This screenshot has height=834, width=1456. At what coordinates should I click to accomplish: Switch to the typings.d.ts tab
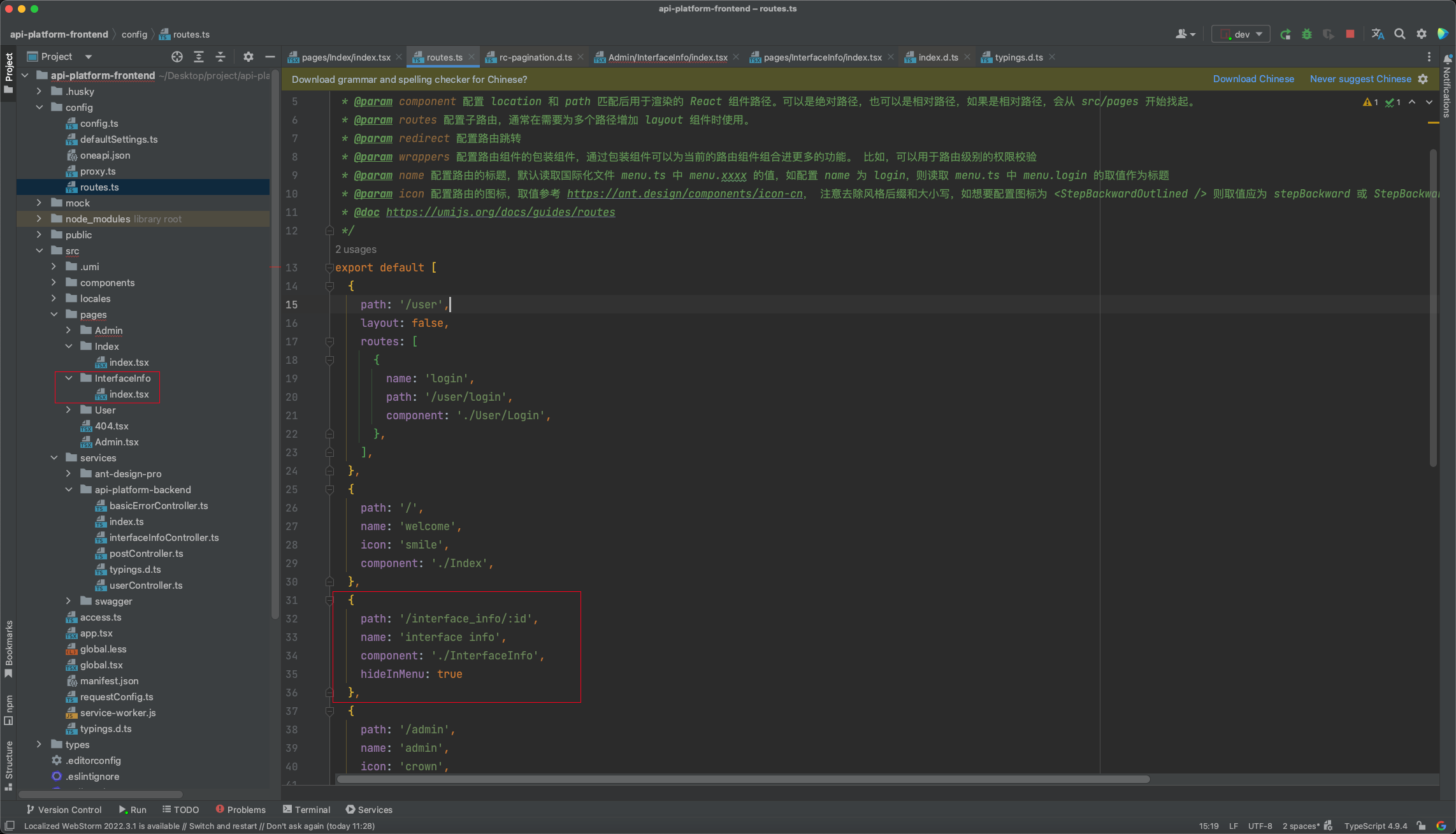(1018, 57)
